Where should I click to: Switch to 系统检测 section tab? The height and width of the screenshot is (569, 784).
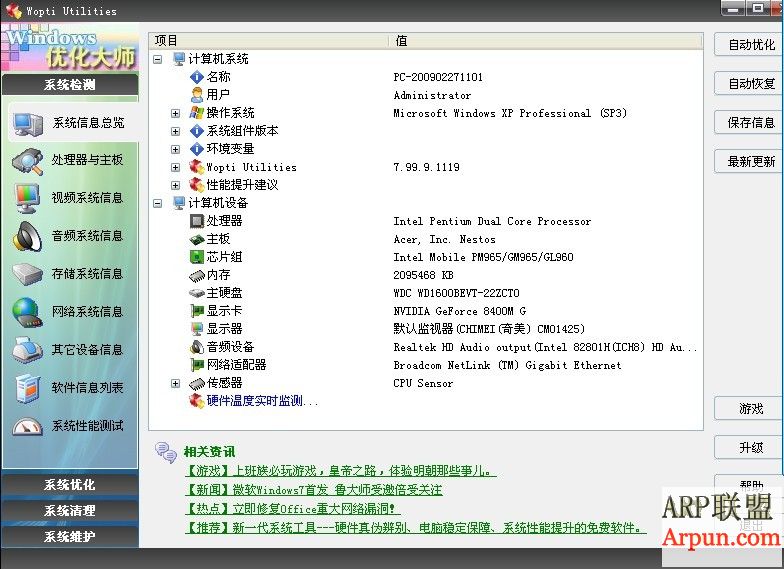pyautogui.click(x=70, y=84)
